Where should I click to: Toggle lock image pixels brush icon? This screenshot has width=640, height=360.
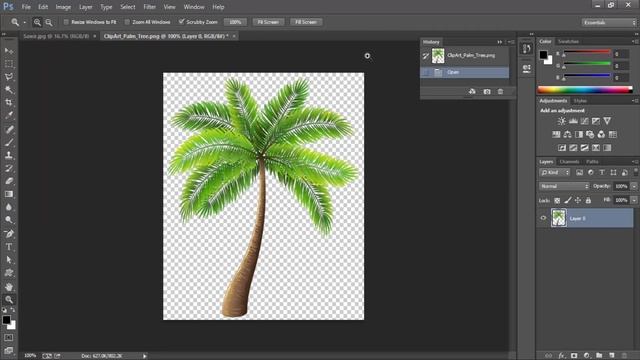tap(568, 200)
